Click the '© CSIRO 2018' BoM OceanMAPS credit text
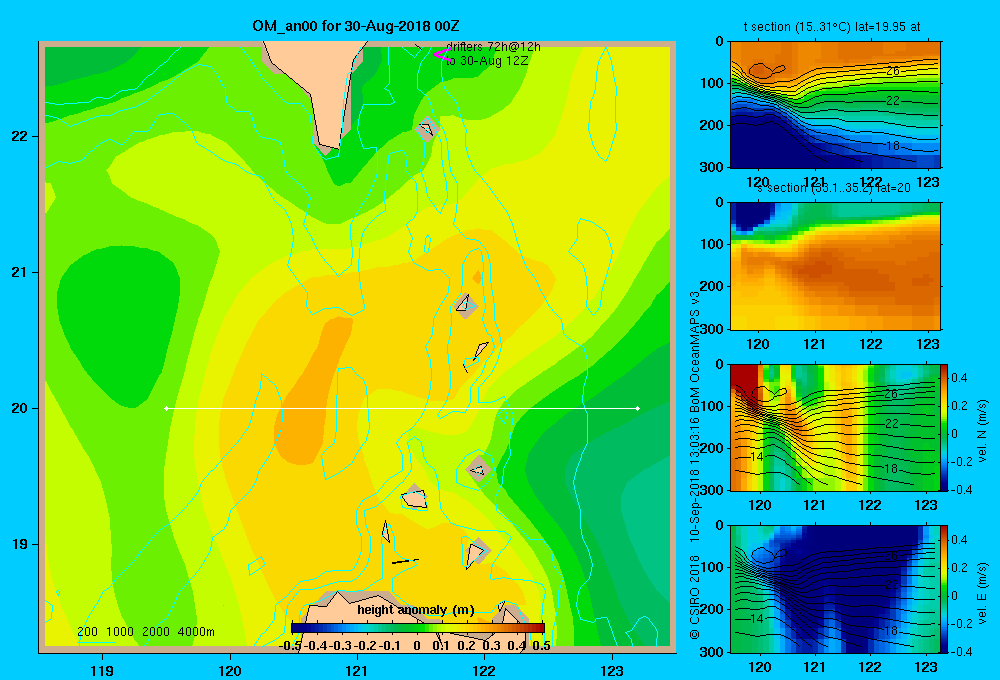The image size is (1000, 680). (x=695, y=466)
